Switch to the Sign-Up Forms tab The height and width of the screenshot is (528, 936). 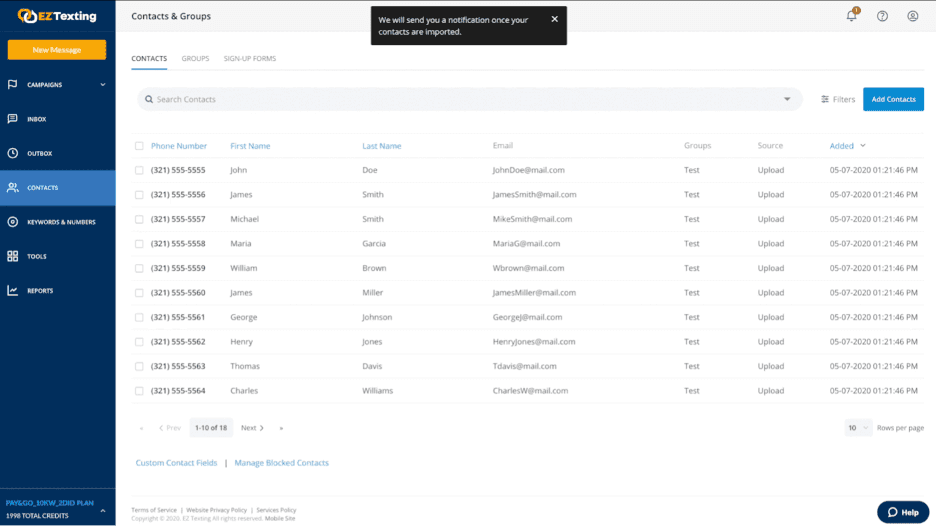[x=250, y=59]
